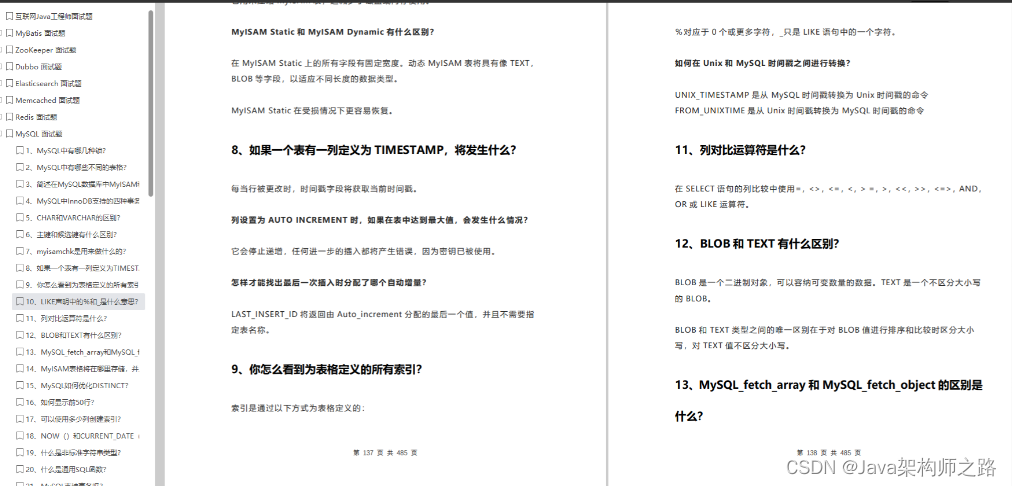Click bookmark icon for 15、MySQL如何优化DISTINCT?
The image size is (1012, 486).
[x=19, y=385]
